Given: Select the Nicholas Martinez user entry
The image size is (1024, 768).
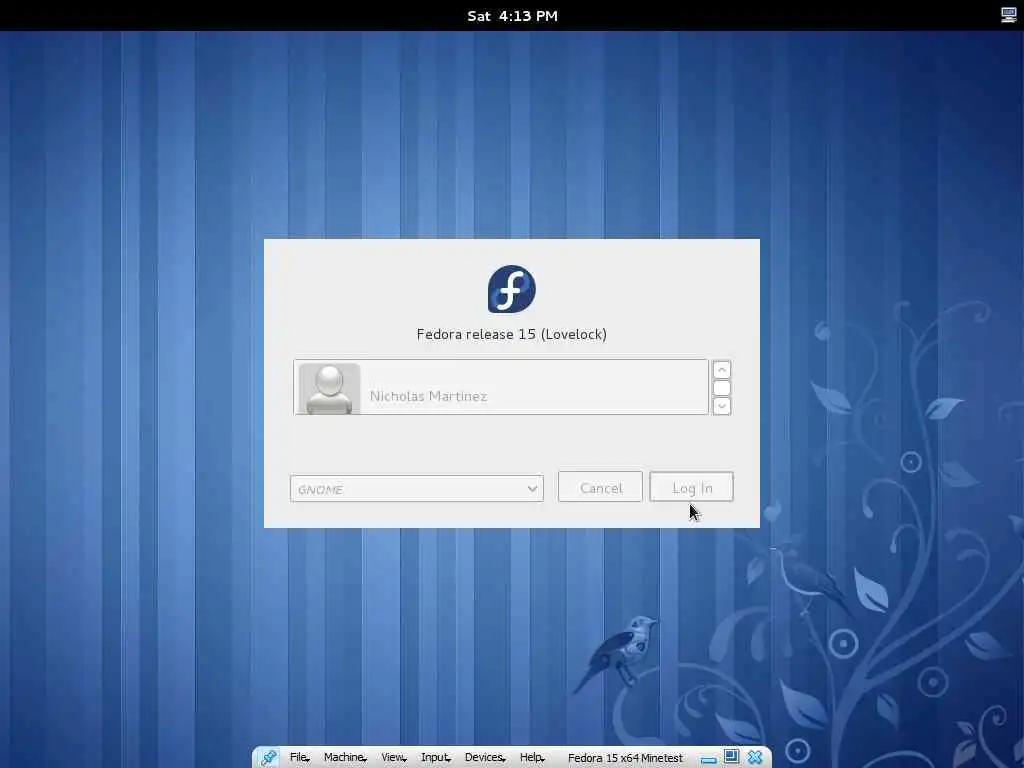Looking at the screenshot, I should click(501, 387).
